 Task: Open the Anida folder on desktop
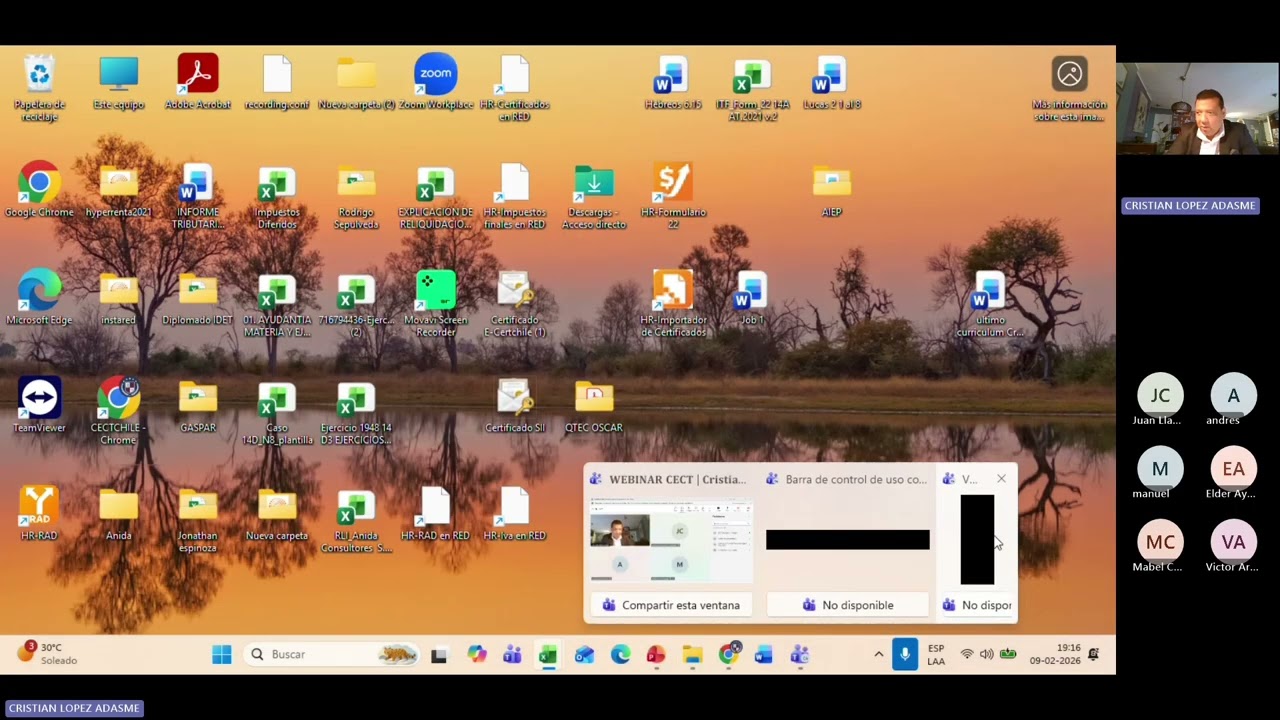click(118, 514)
